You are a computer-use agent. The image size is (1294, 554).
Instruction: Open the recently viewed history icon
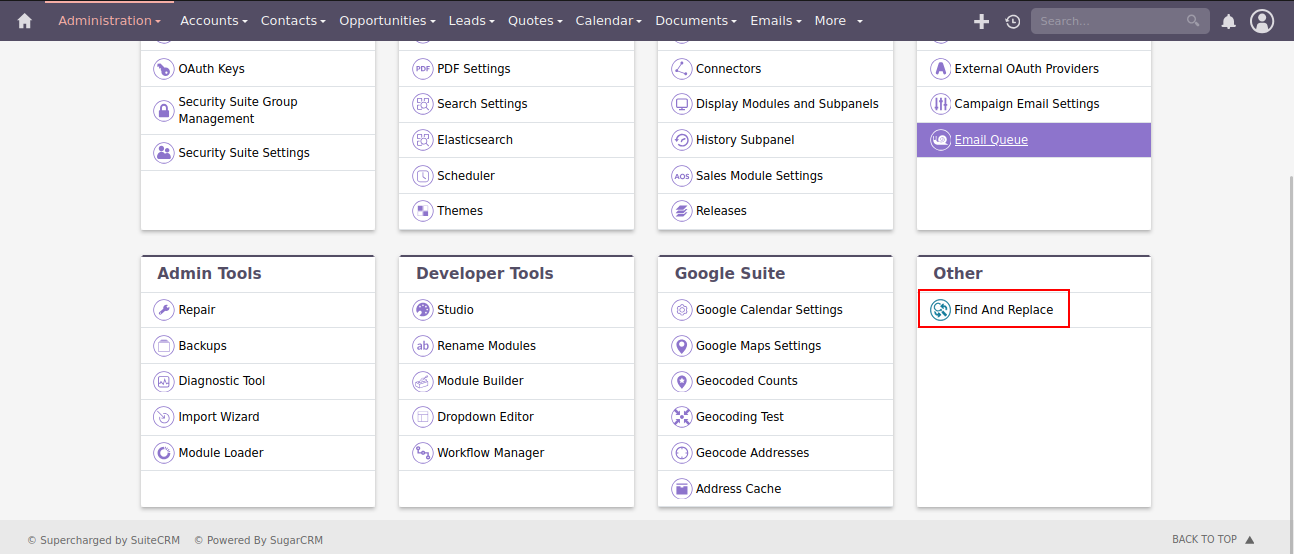click(1013, 21)
